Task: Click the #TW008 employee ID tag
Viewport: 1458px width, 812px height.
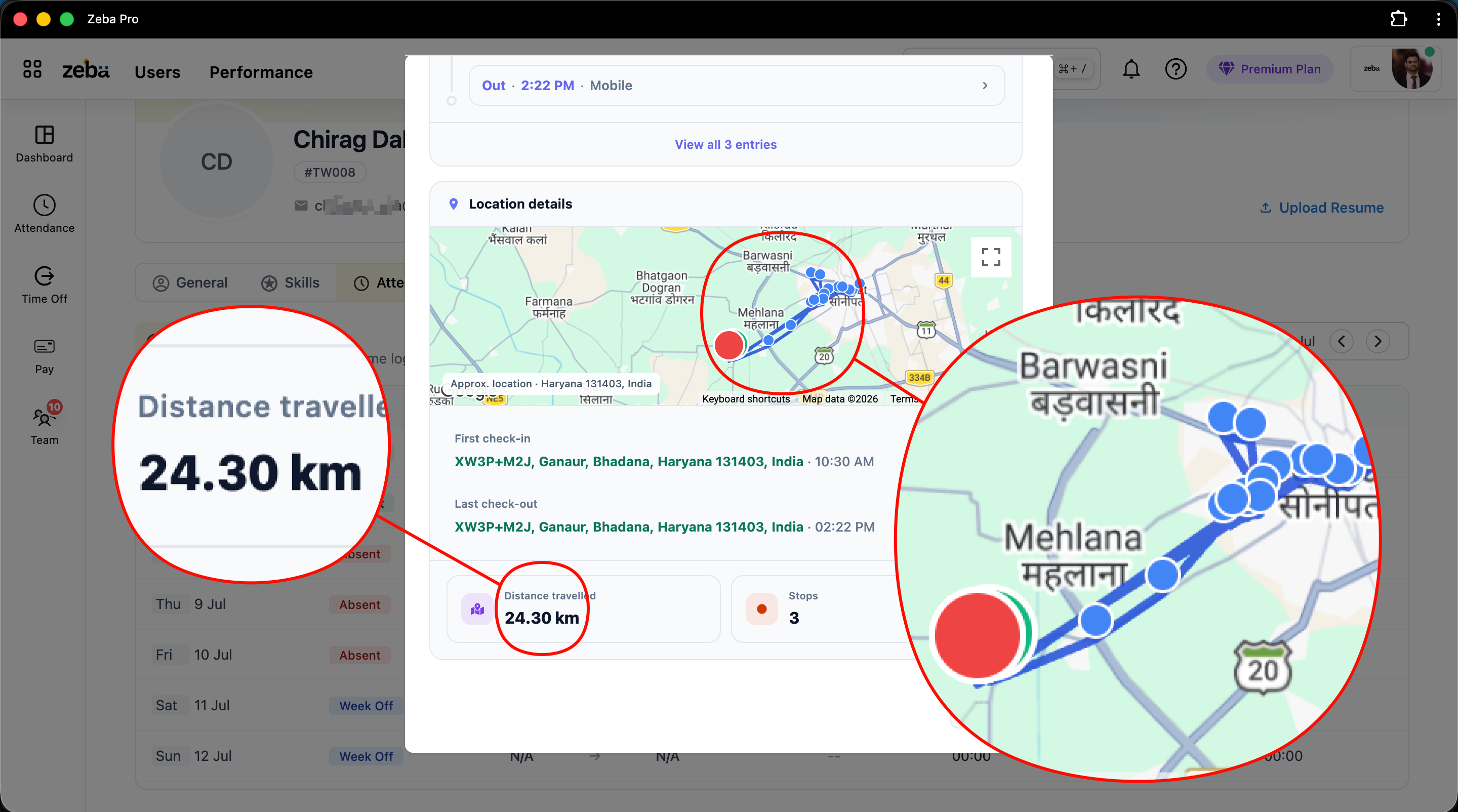Action: click(330, 173)
